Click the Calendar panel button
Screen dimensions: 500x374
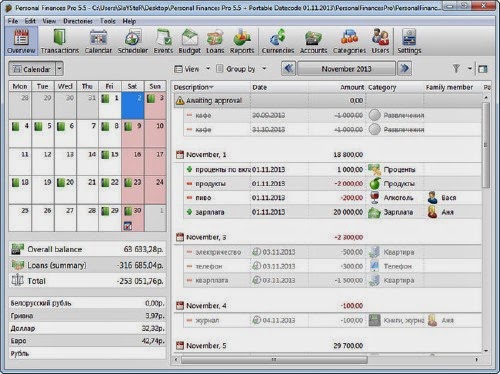[x=32, y=69]
